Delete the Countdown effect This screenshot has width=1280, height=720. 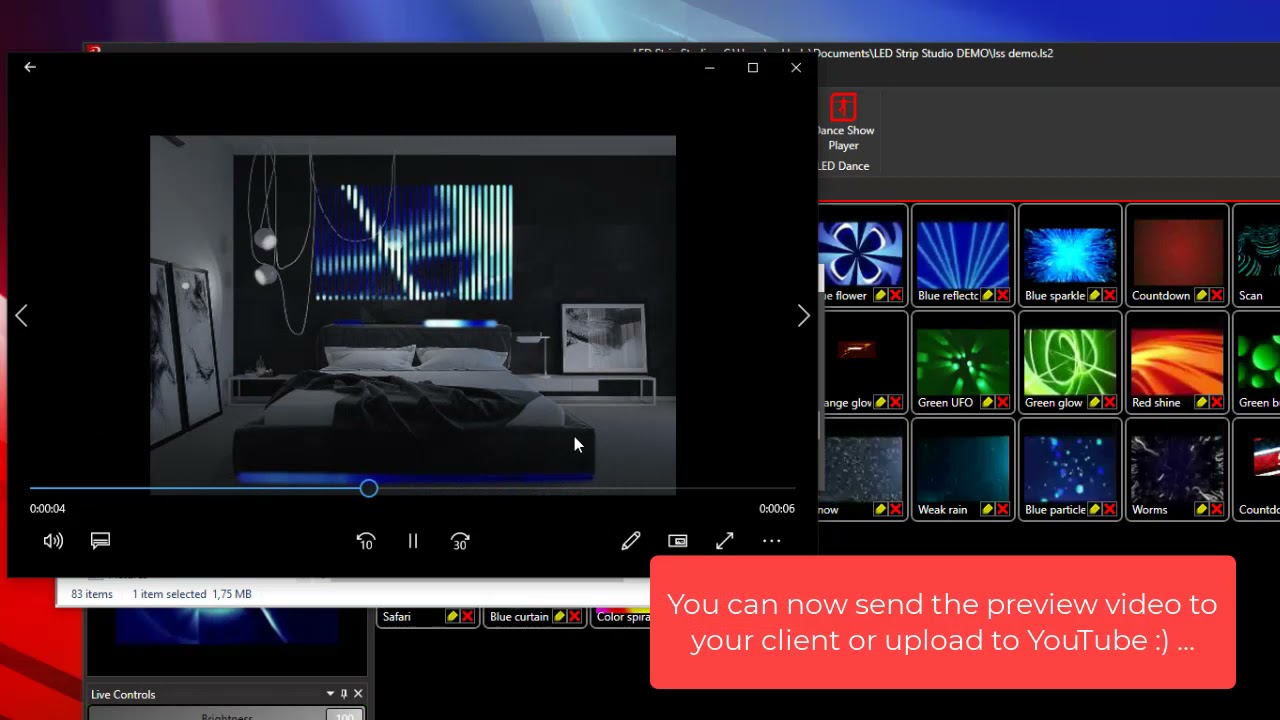[x=1216, y=296]
